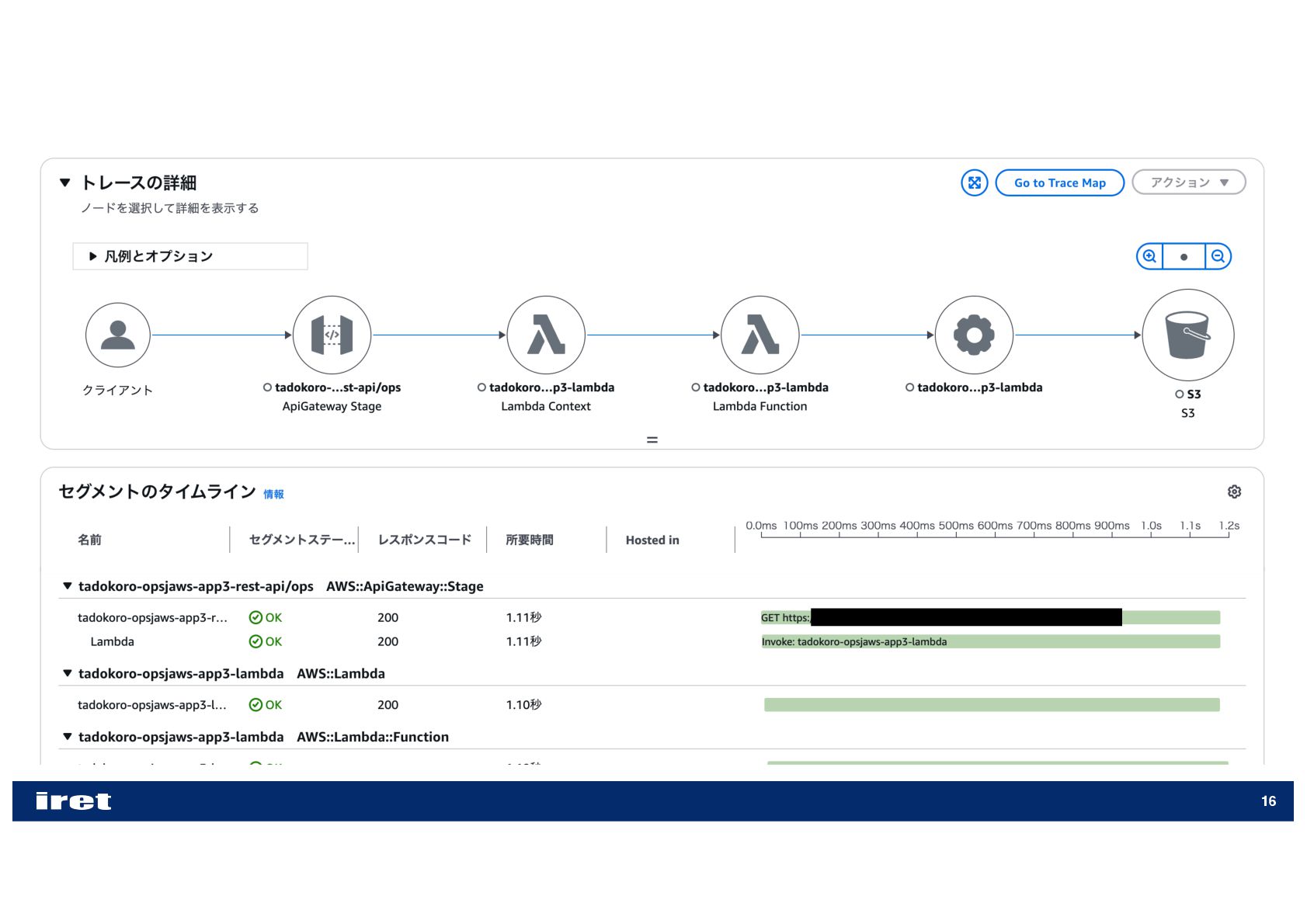The height and width of the screenshot is (924, 1307).
Task: Select the Lambda Context node icon
Action: [546, 335]
